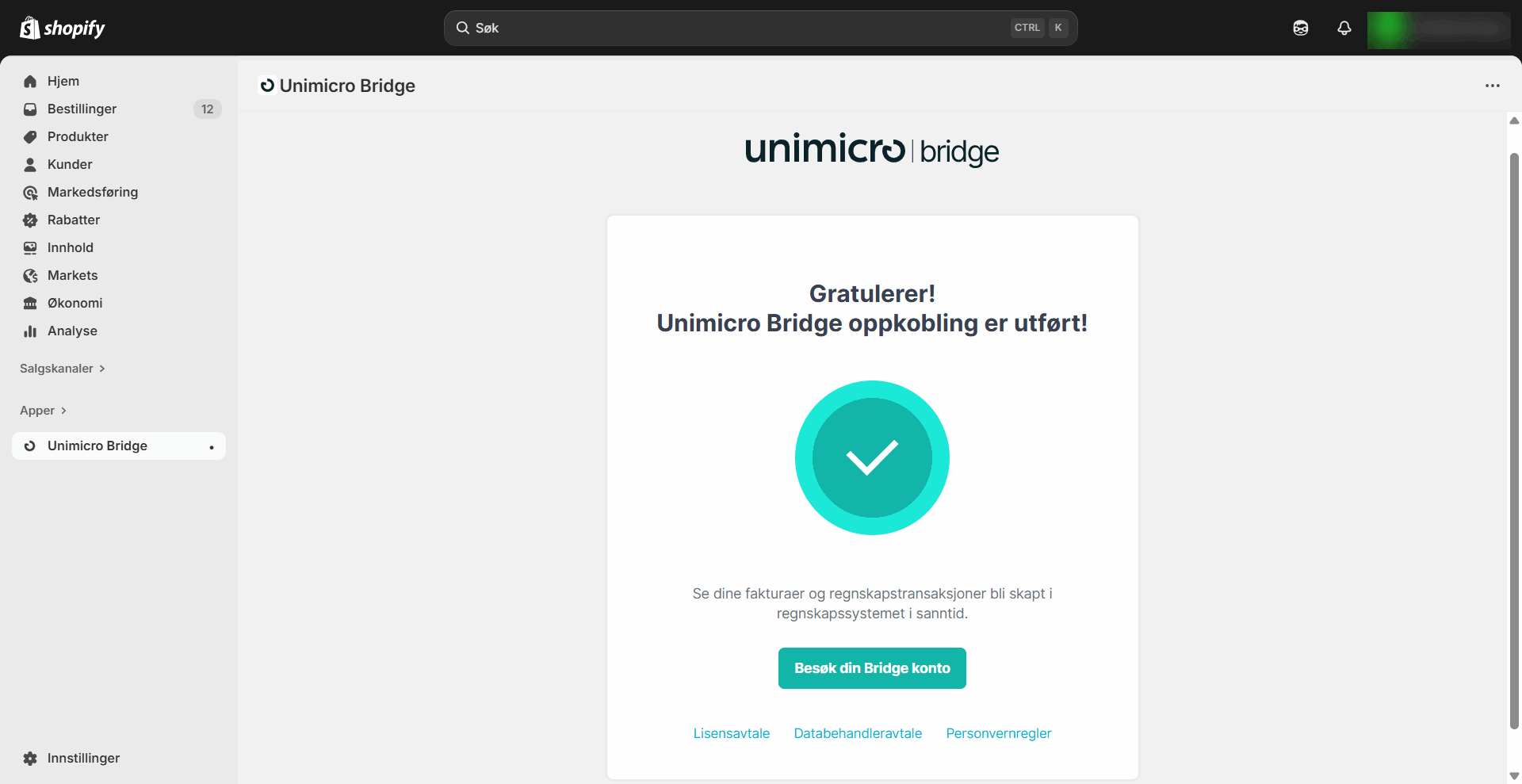Open the more actions menu on Unimicro Bridge

tap(1493, 86)
